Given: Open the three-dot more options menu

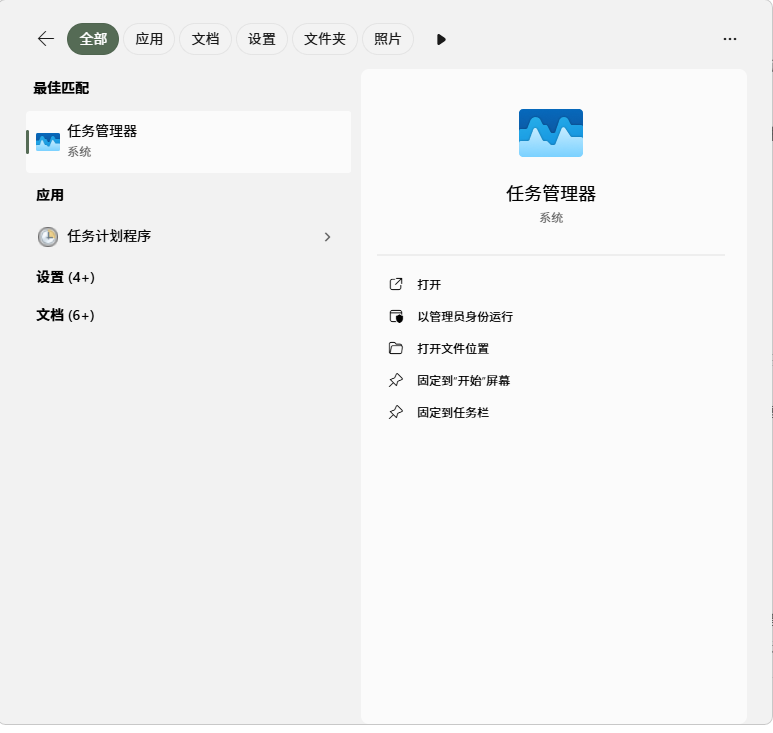Looking at the screenshot, I should pyautogui.click(x=729, y=39).
